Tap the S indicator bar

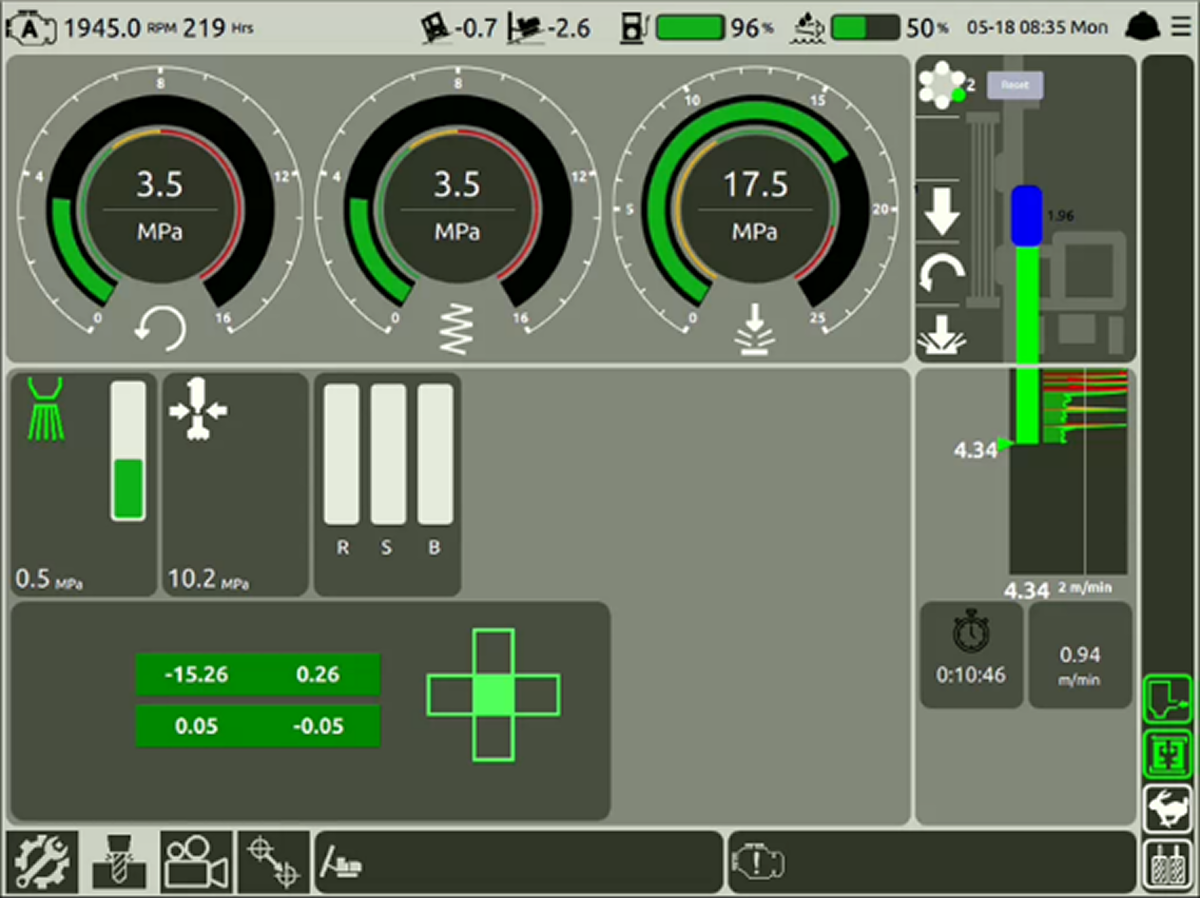(389, 454)
